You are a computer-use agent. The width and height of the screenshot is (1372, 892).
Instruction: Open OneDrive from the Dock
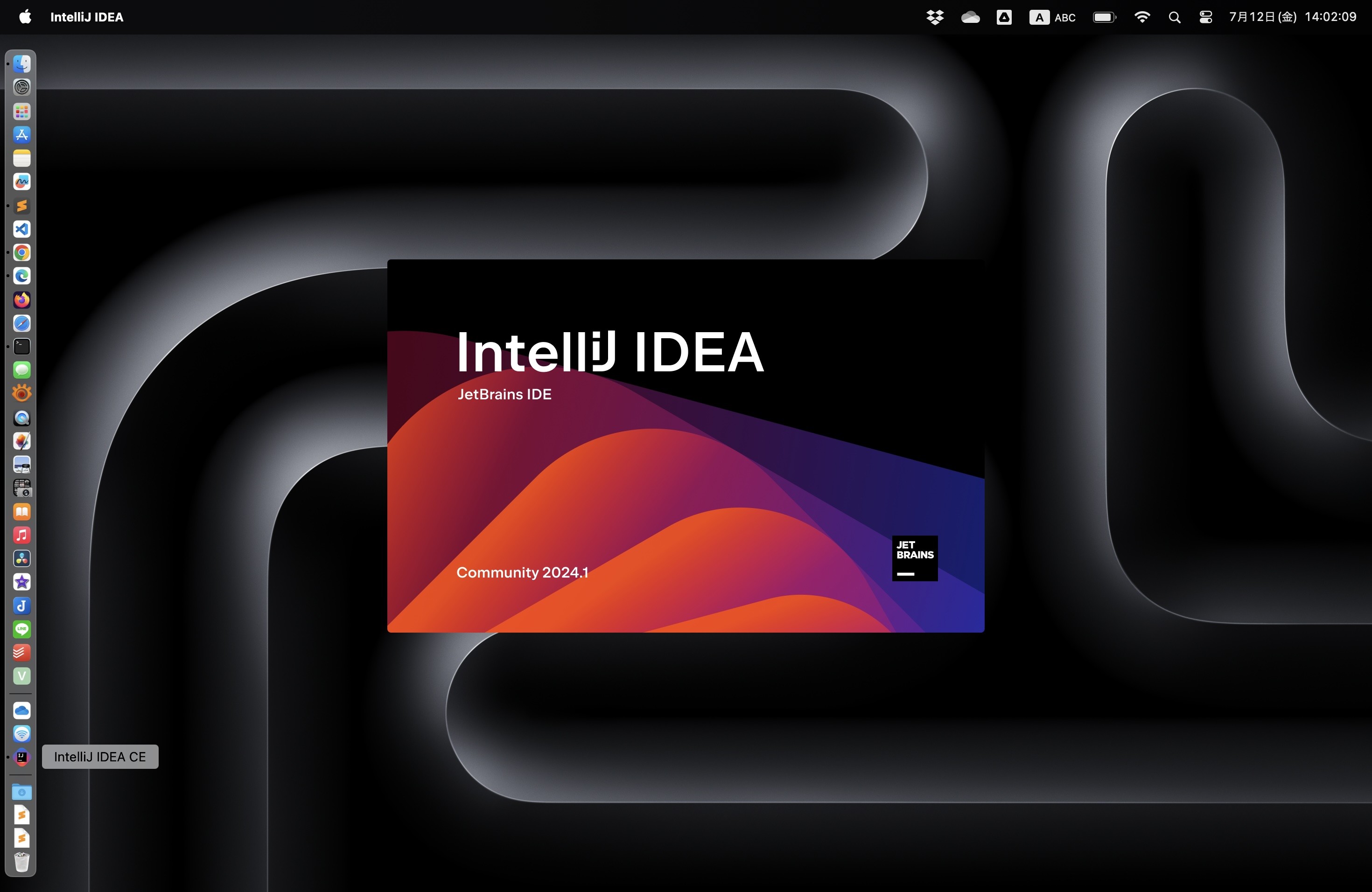22,711
